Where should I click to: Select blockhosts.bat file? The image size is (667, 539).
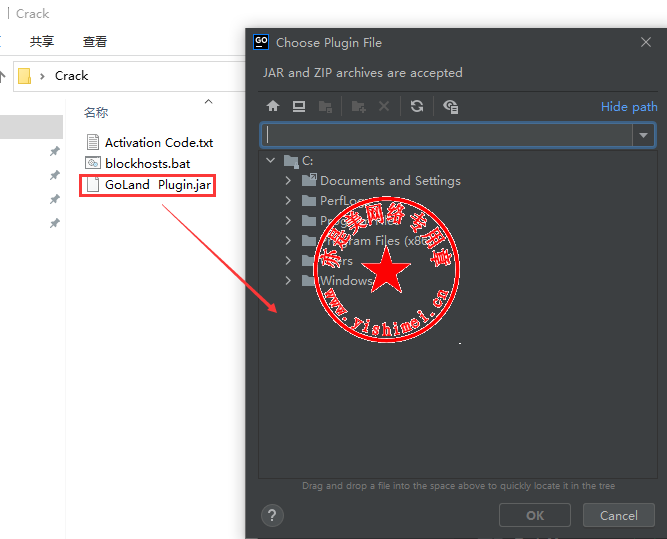(x=148, y=163)
